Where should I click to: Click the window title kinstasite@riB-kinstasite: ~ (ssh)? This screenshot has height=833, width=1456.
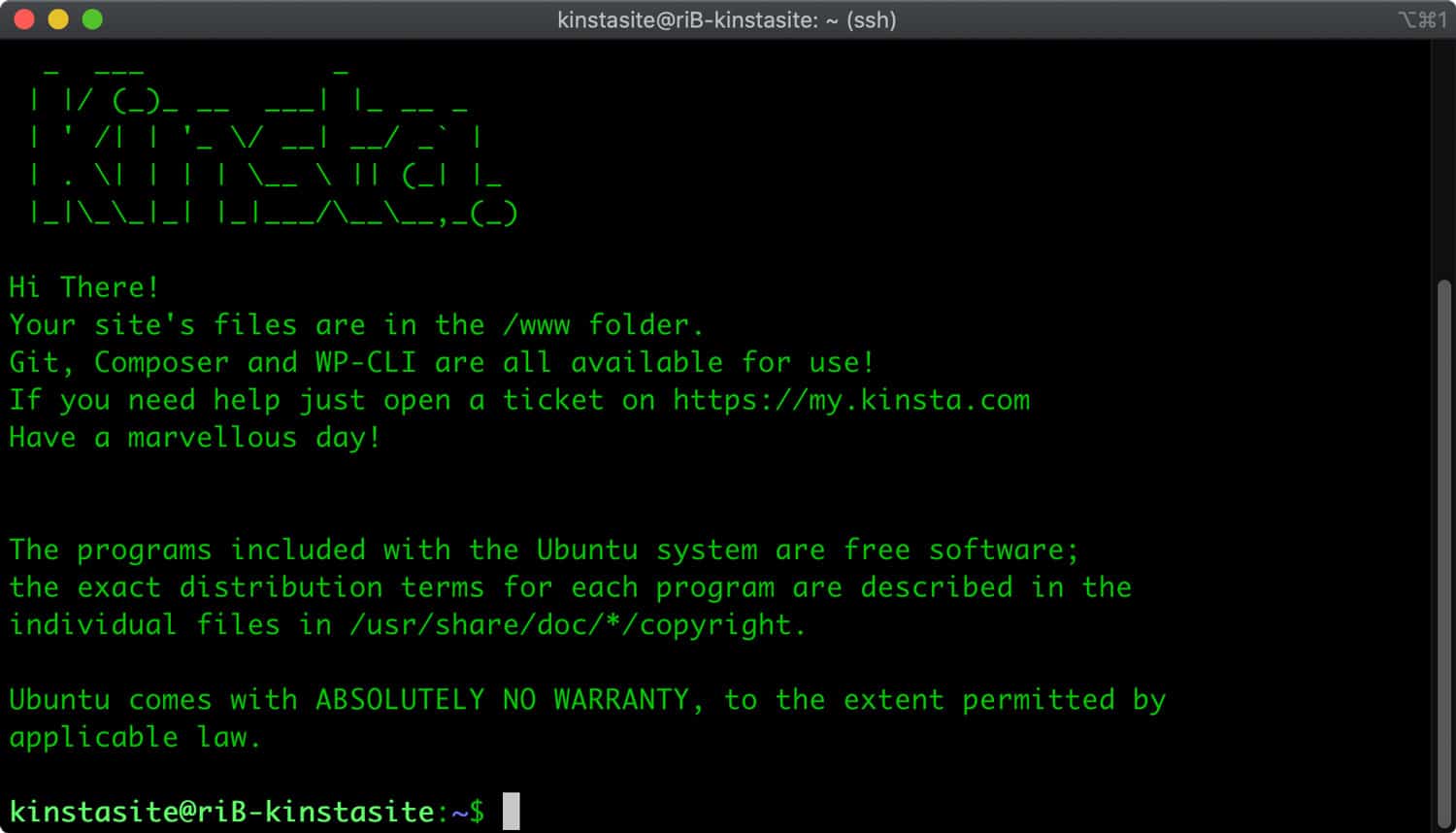click(728, 19)
